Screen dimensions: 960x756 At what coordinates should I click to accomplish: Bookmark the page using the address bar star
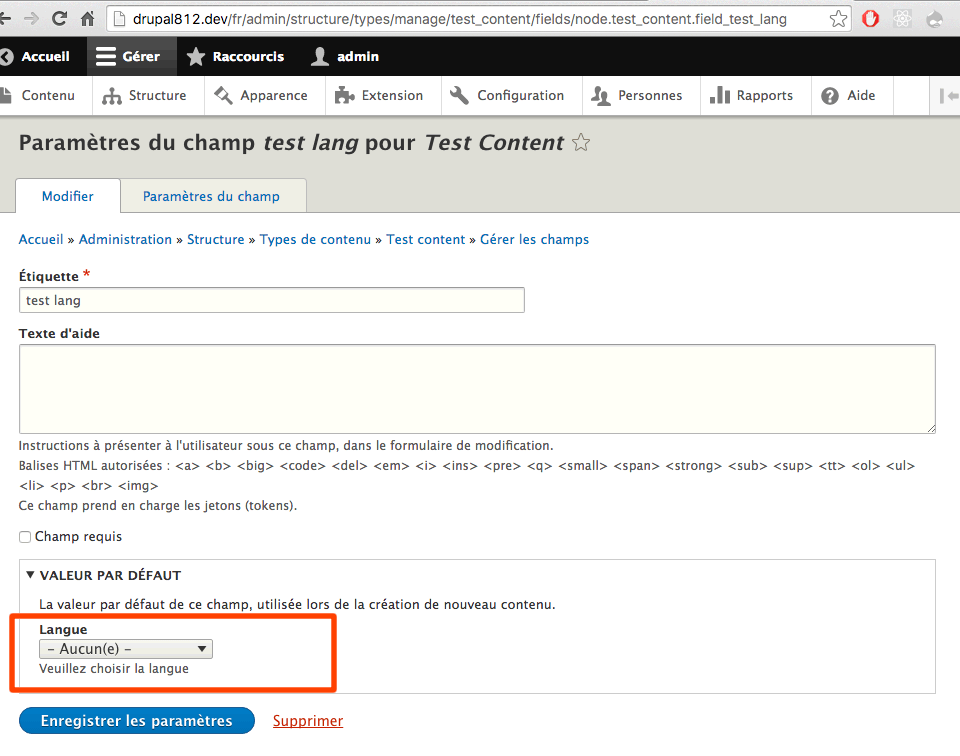(x=838, y=19)
